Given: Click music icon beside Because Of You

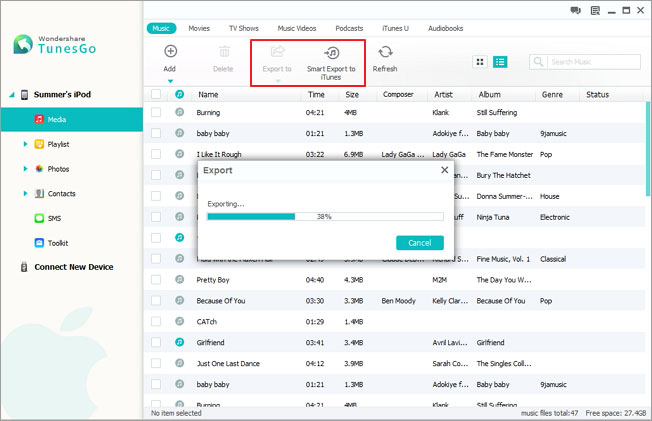Looking at the screenshot, I should pyautogui.click(x=179, y=300).
